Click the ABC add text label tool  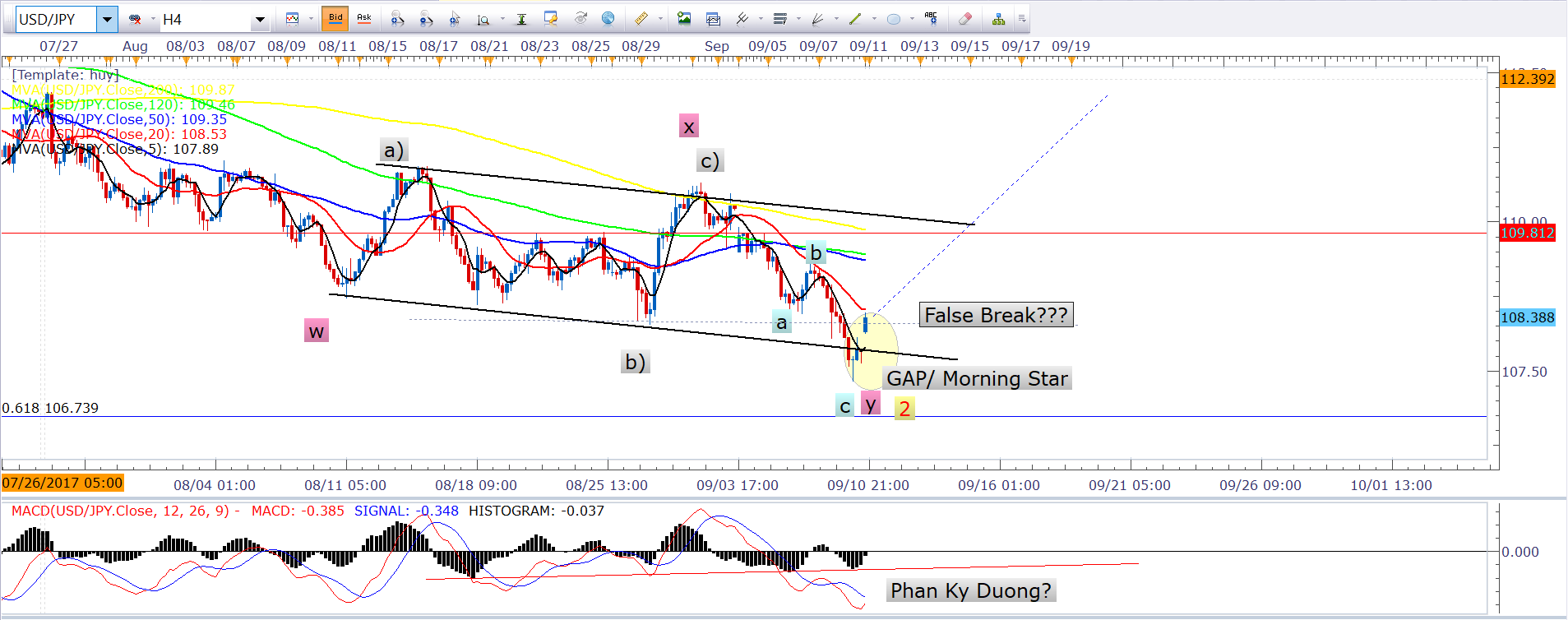click(x=931, y=18)
